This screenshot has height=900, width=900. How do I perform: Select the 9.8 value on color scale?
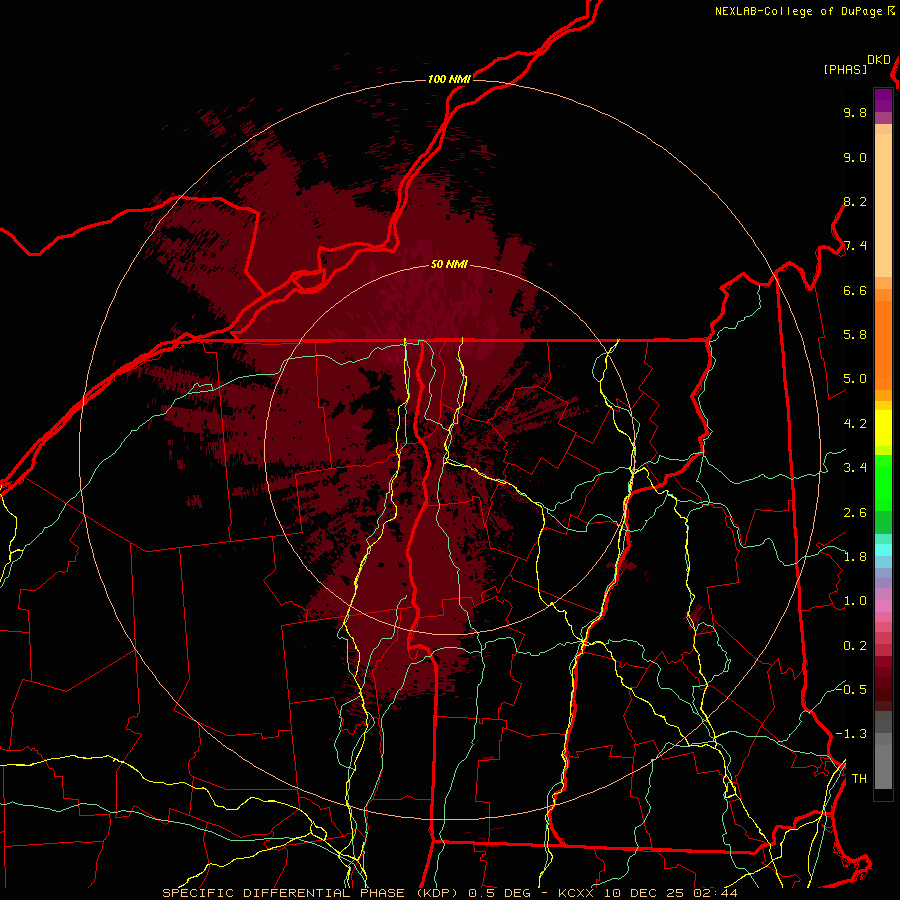[855, 113]
